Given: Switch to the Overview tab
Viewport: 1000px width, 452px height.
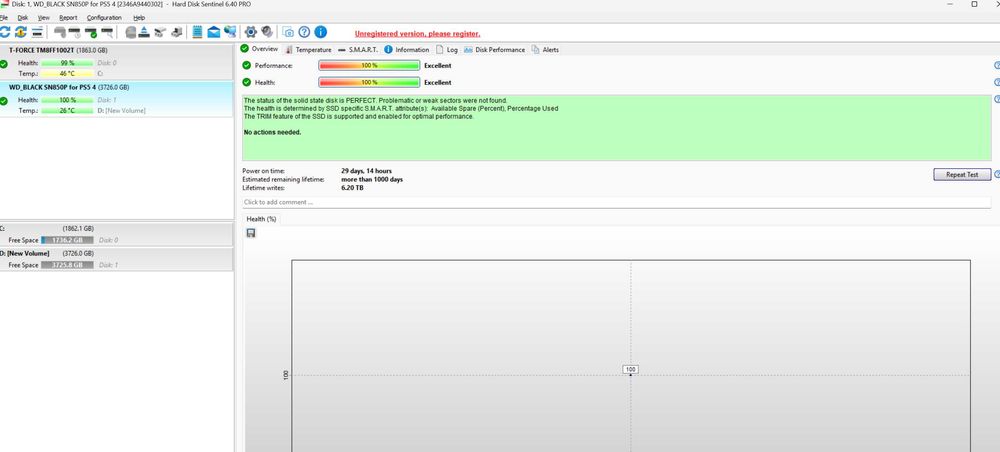Looking at the screenshot, I should pos(260,49).
